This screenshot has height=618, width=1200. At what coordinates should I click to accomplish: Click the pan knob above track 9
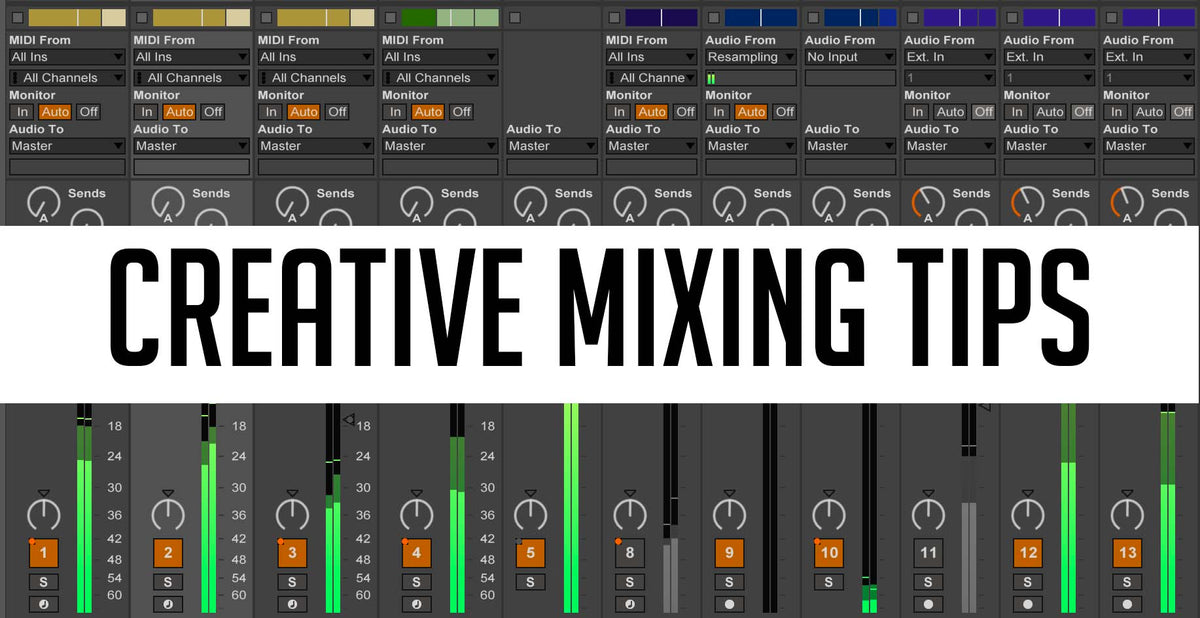729,514
